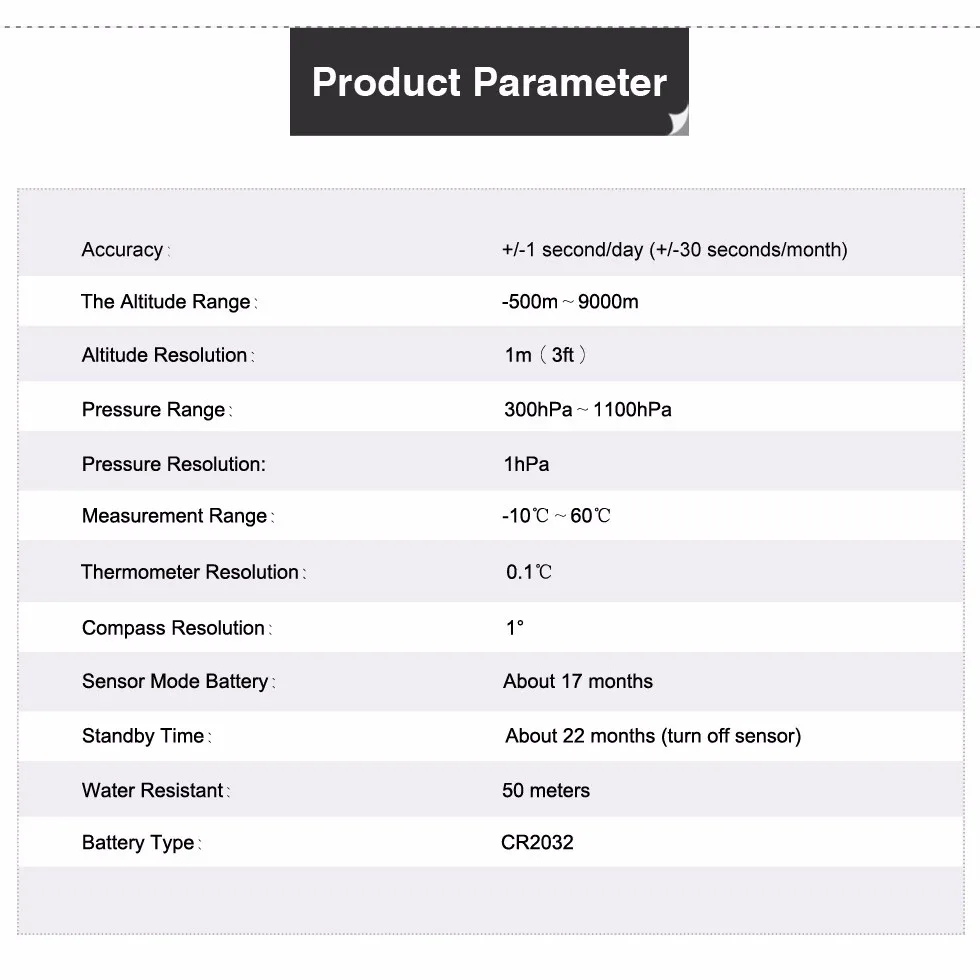The image size is (980, 980).
Task: Select the Pressure Resolution label
Action: tap(174, 464)
